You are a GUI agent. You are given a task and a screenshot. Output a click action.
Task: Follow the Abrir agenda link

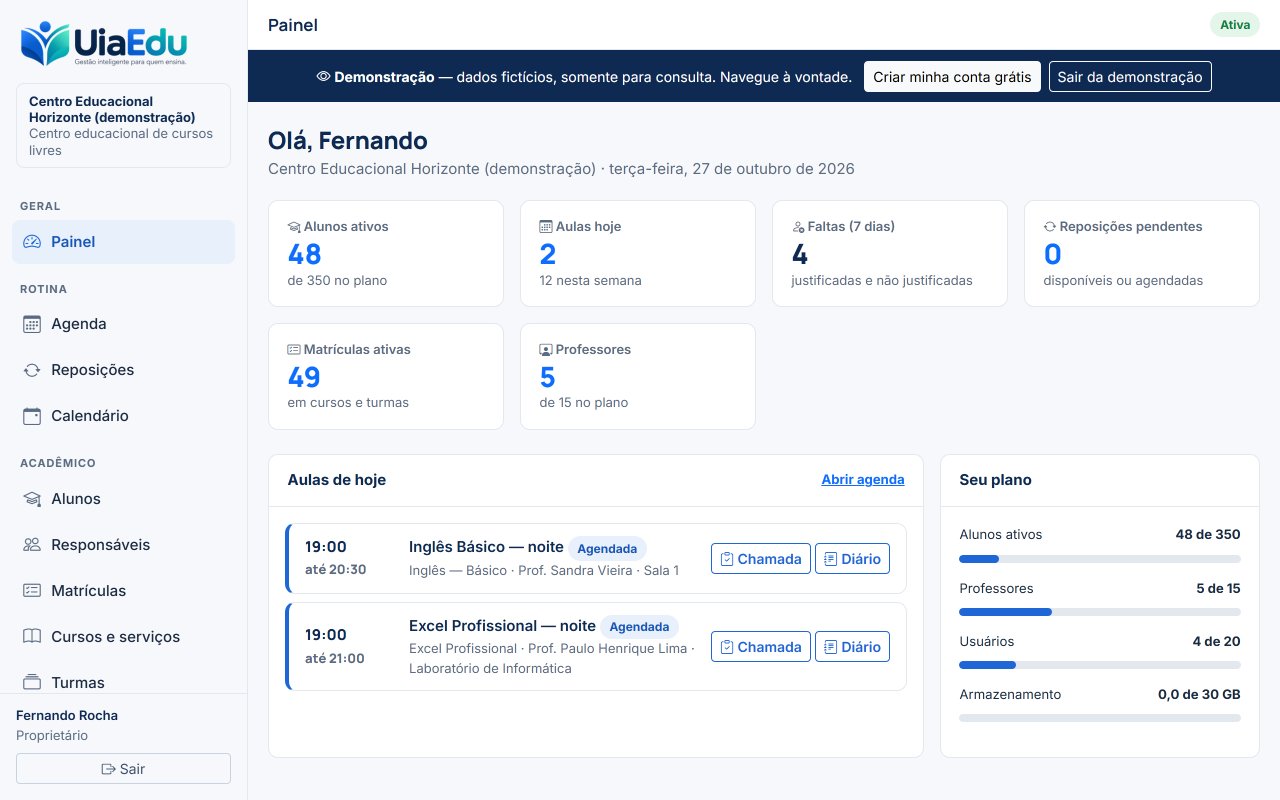pyautogui.click(x=863, y=480)
